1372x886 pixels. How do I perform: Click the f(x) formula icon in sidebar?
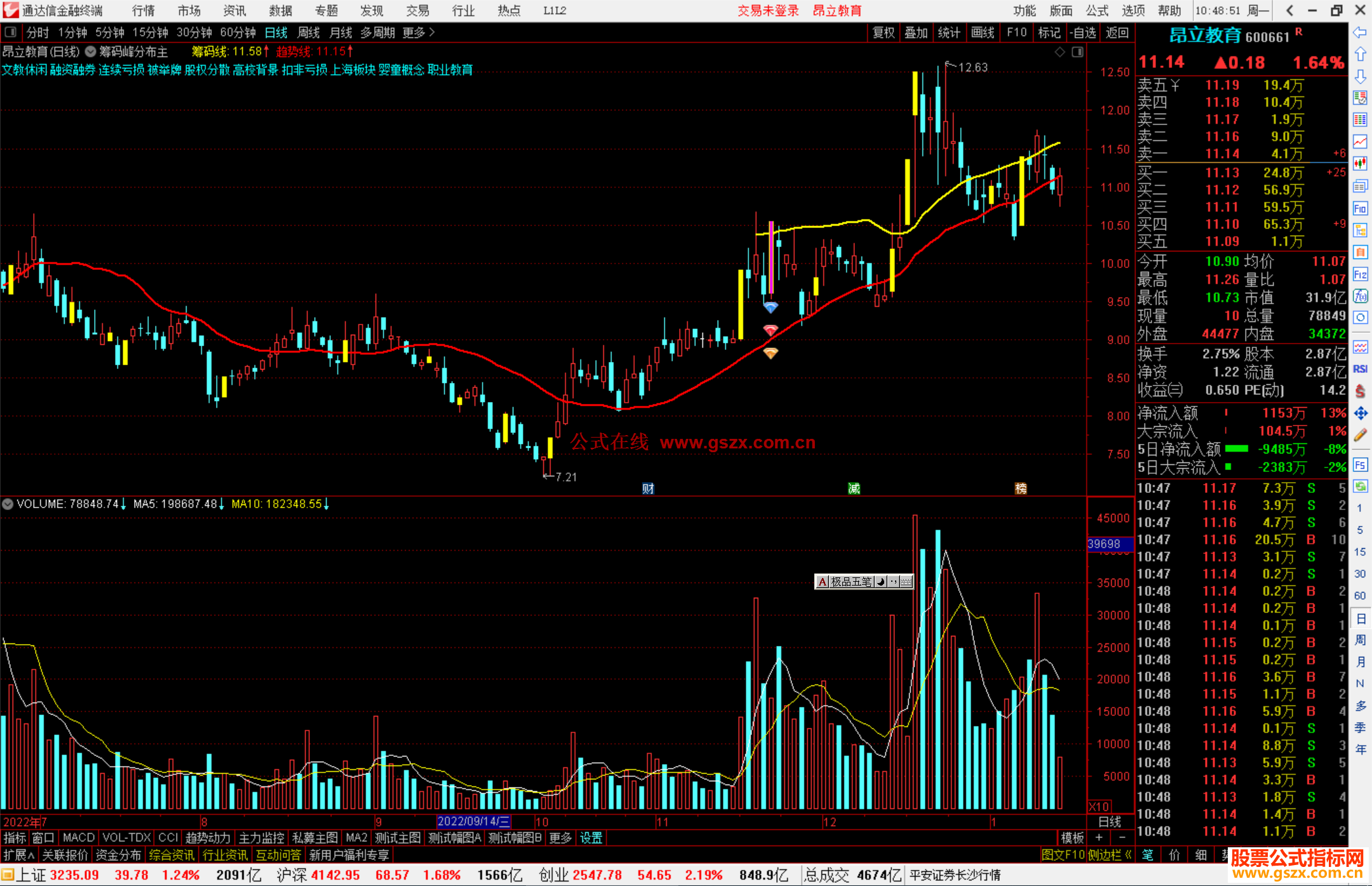tap(1360, 296)
